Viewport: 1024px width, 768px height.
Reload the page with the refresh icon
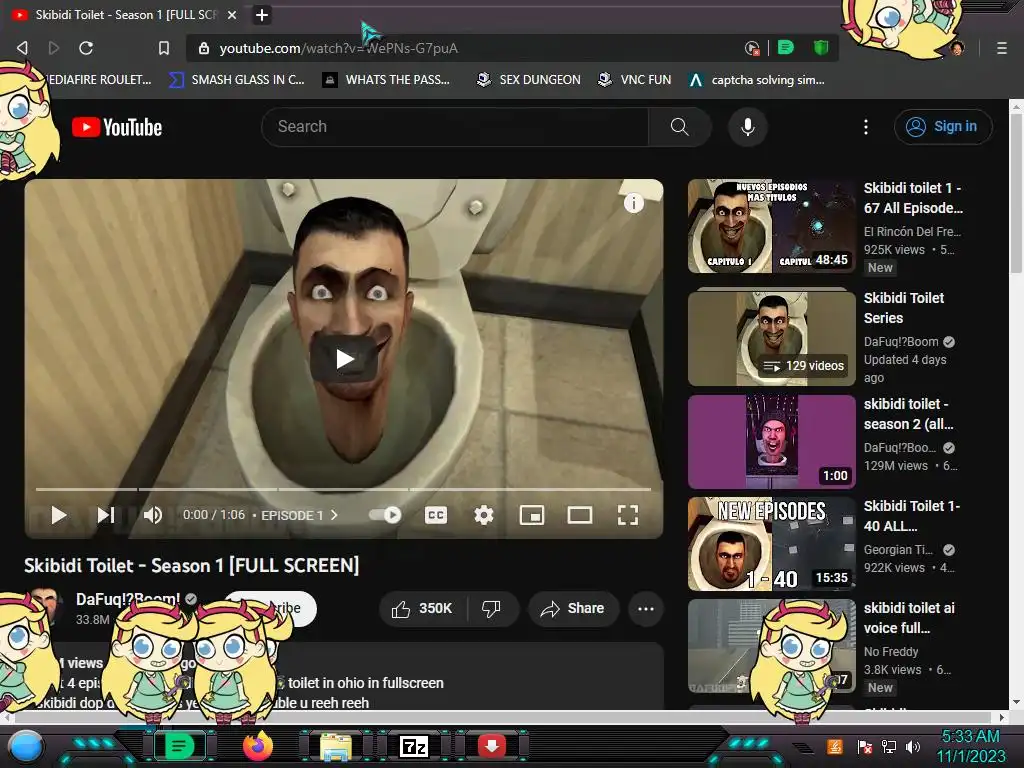point(86,48)
